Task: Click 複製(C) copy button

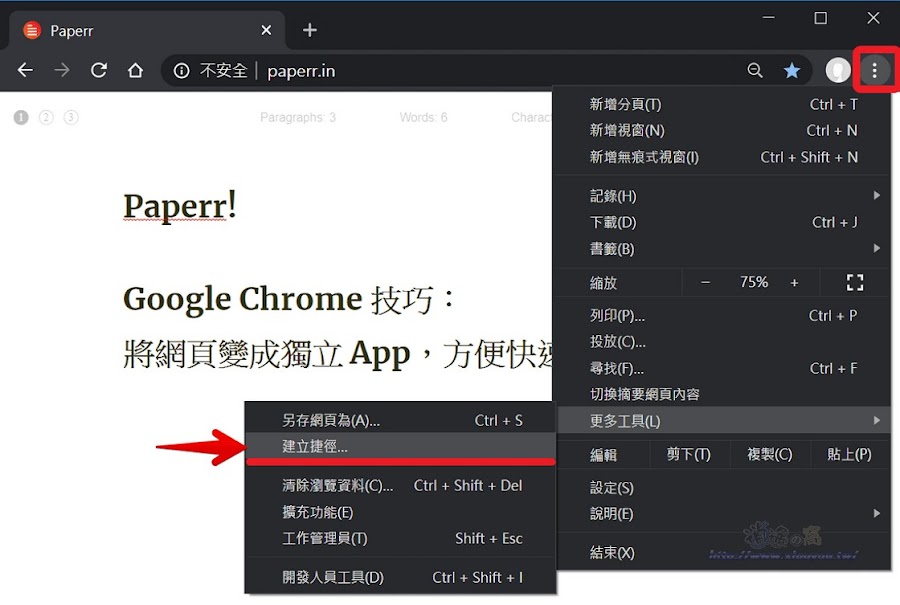Action: [769, 455]
